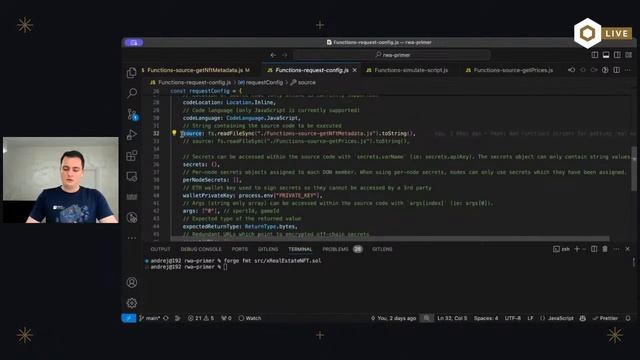
Task: Click Functions-request-config.js breadcrumb segment
Action: 191,82
